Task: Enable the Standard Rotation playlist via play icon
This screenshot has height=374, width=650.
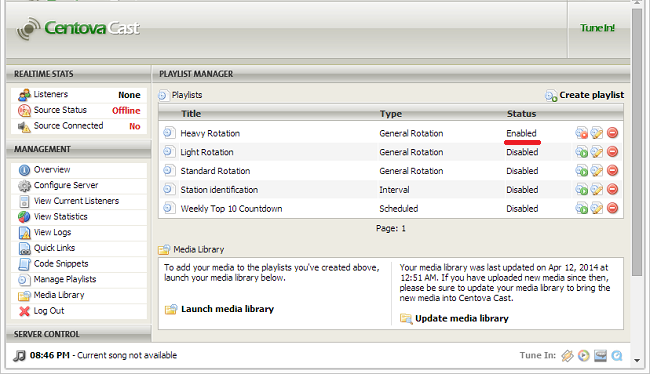Action: [581, 170]
